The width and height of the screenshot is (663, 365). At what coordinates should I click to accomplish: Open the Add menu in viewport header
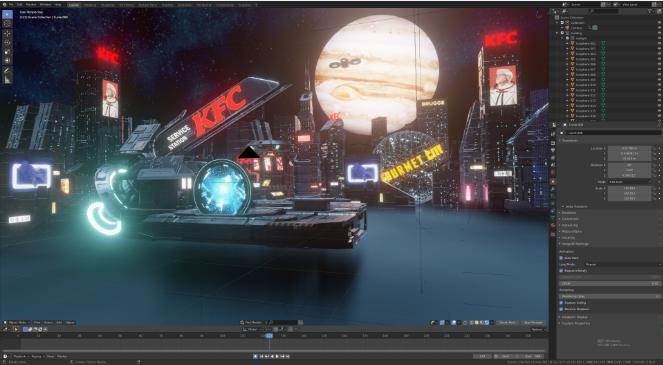(59, 322)
